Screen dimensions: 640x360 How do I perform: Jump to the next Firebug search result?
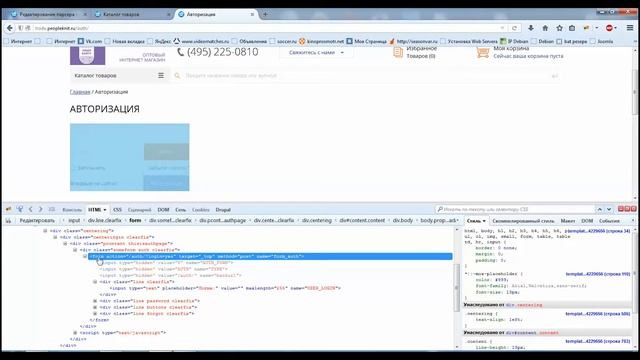tap(609, 209)
